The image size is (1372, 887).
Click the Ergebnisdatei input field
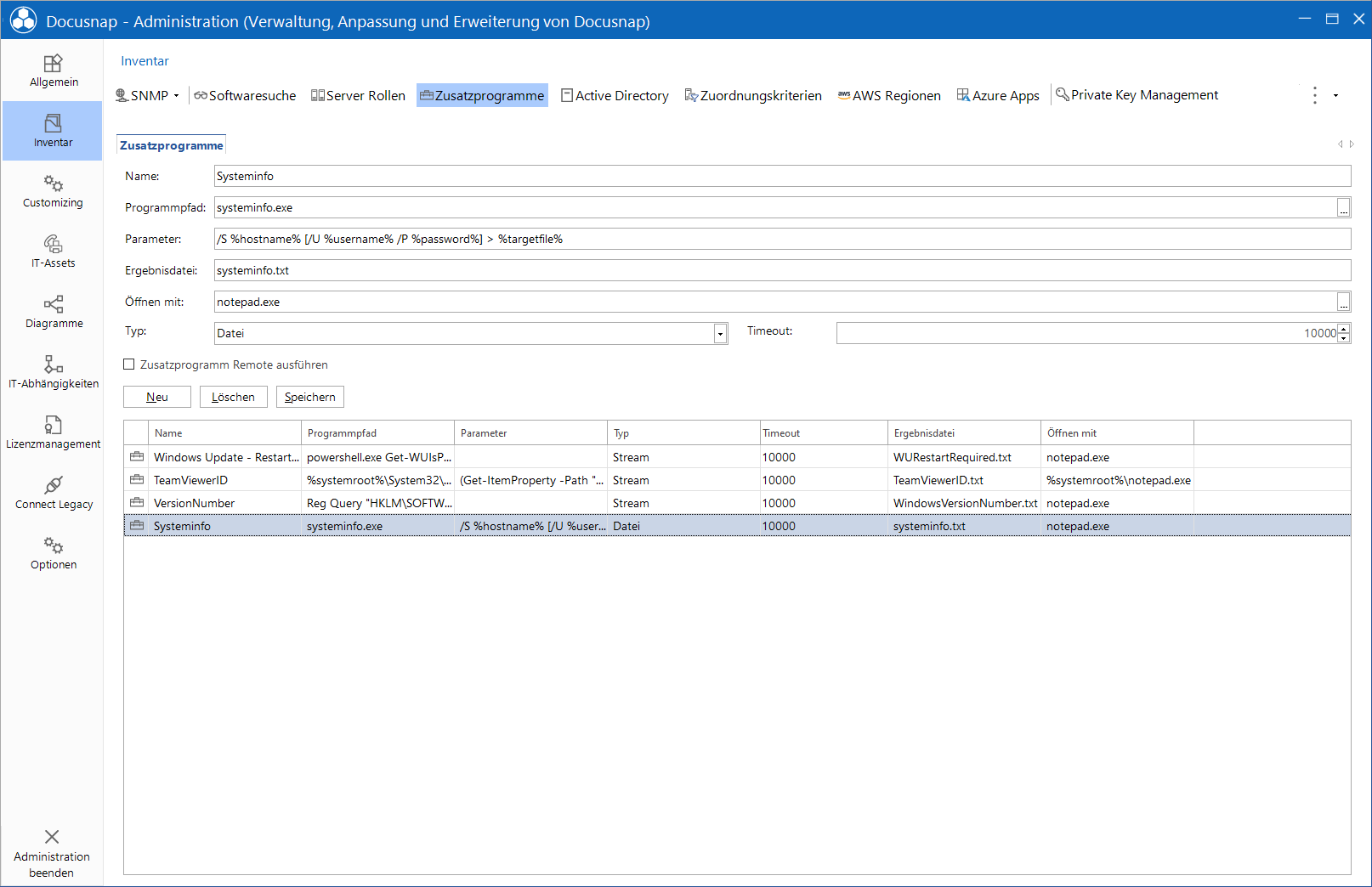[782, 270]
